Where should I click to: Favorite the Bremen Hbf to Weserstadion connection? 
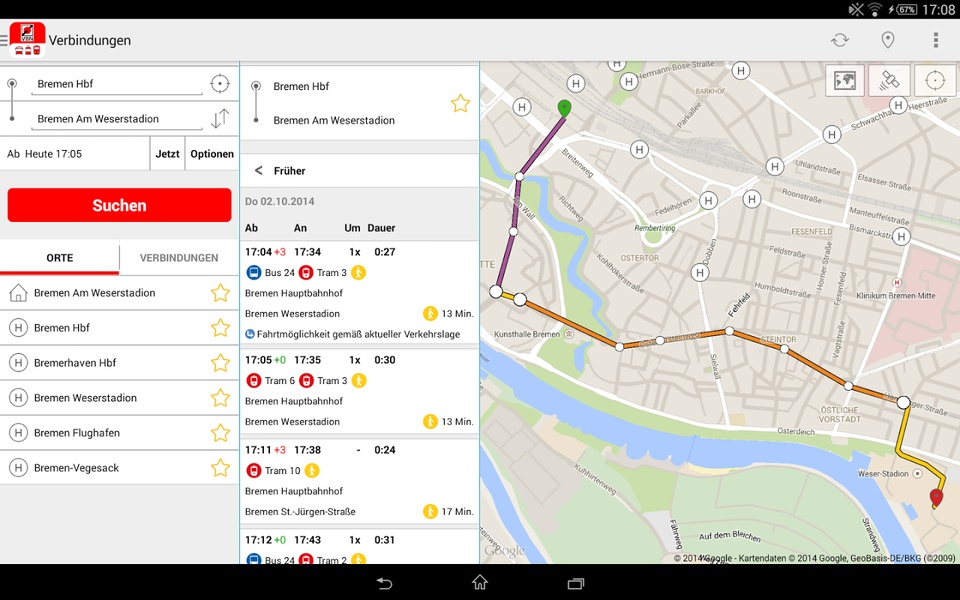(460, 103)
